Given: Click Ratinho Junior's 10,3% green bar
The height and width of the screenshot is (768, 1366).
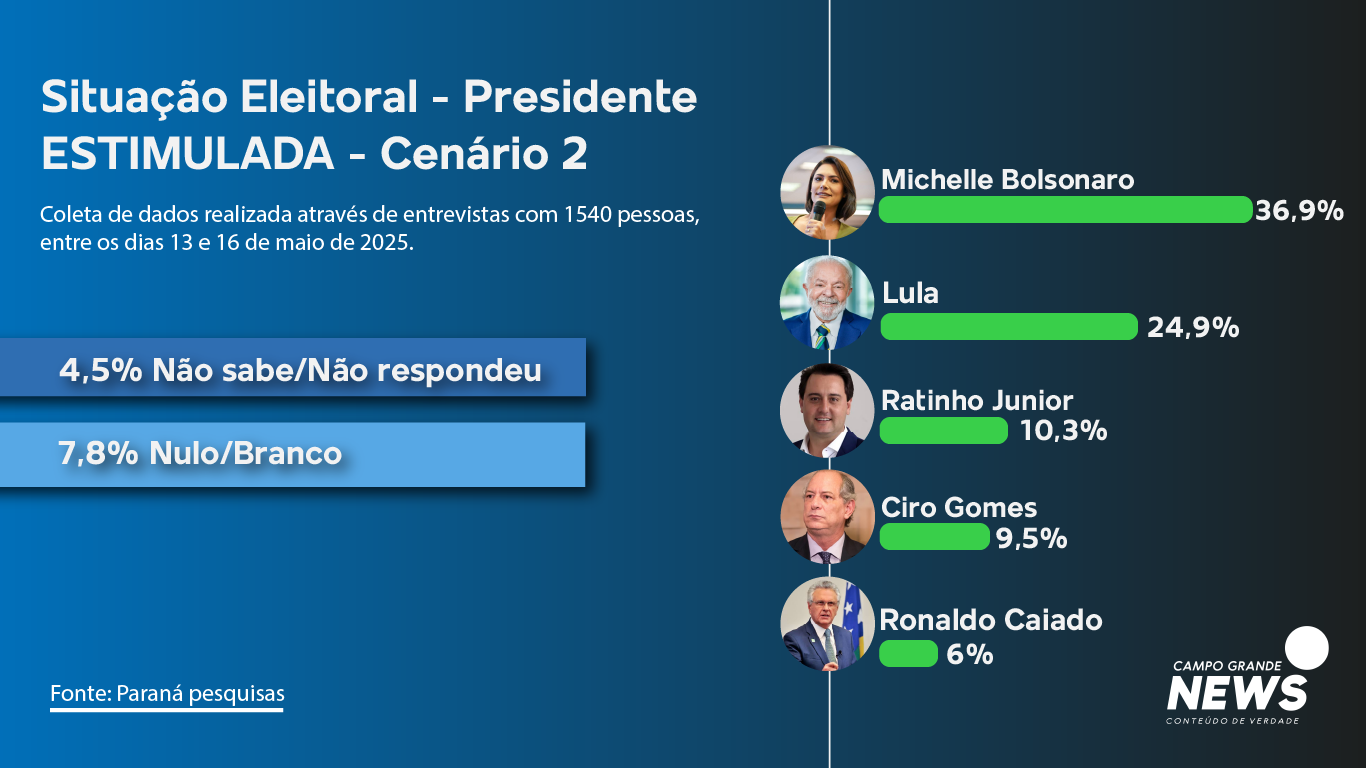Looking at the screenshot, I should coord(943,431).
